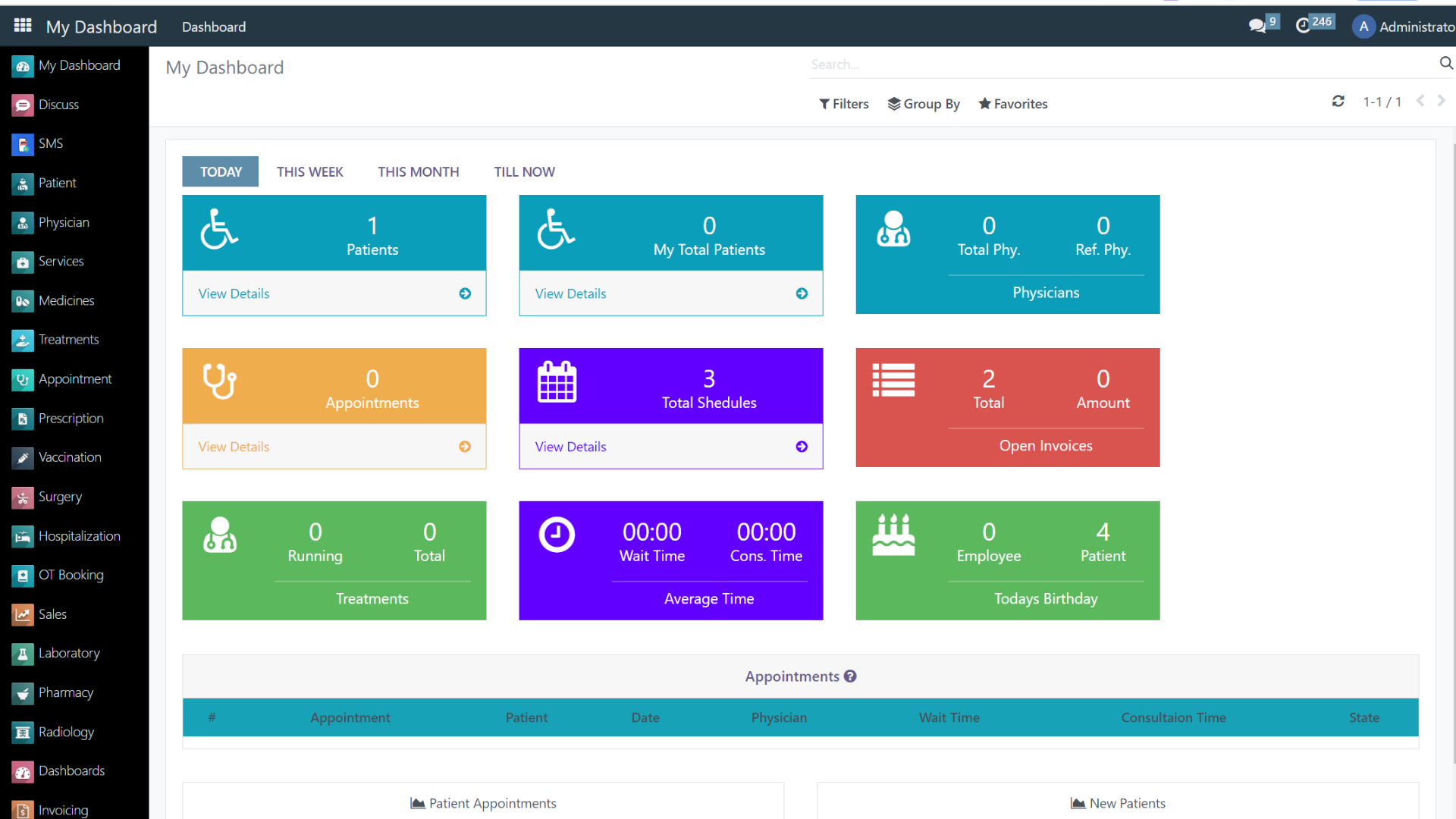This screenshot has height=819, width=1456.
Task: Select the TILL NOW tab
Action: [524, 172]
